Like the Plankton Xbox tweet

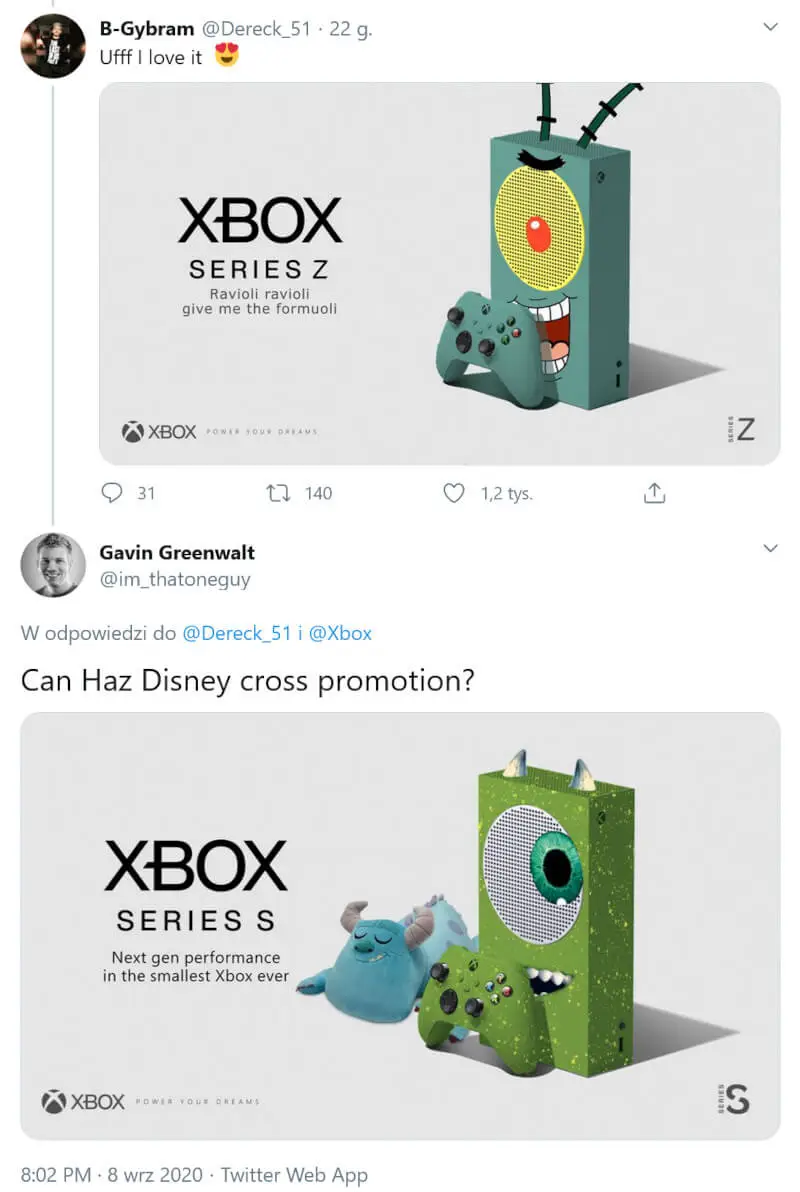coord(454,492)
